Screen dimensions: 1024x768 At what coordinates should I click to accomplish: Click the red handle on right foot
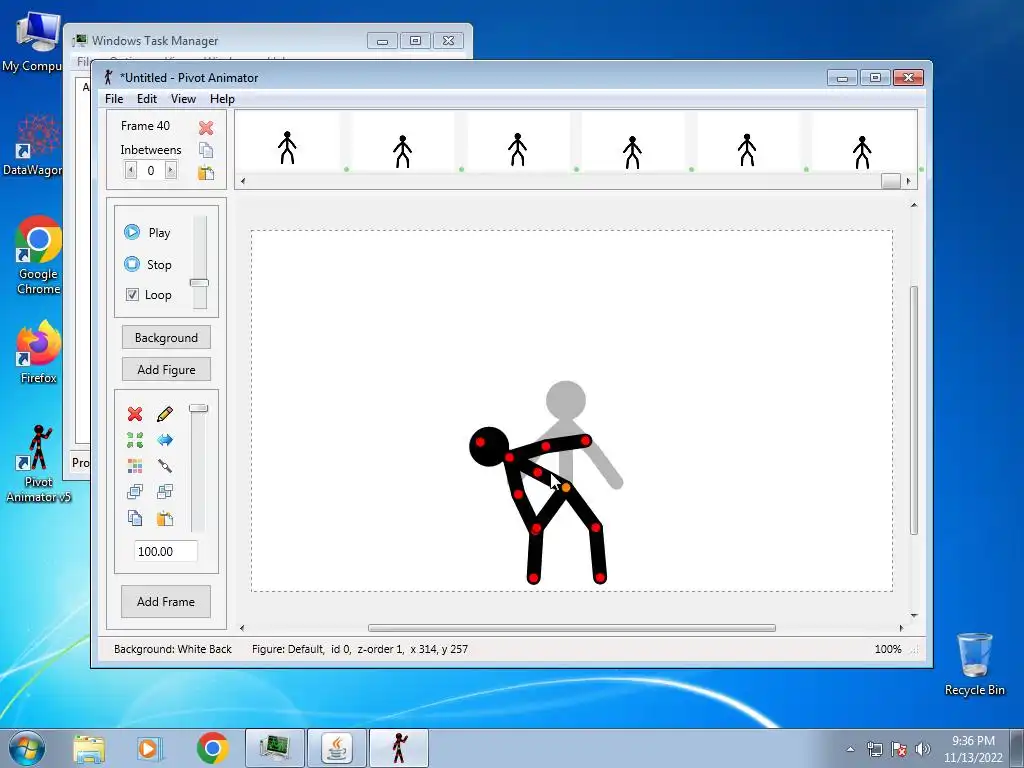(600, 577)
